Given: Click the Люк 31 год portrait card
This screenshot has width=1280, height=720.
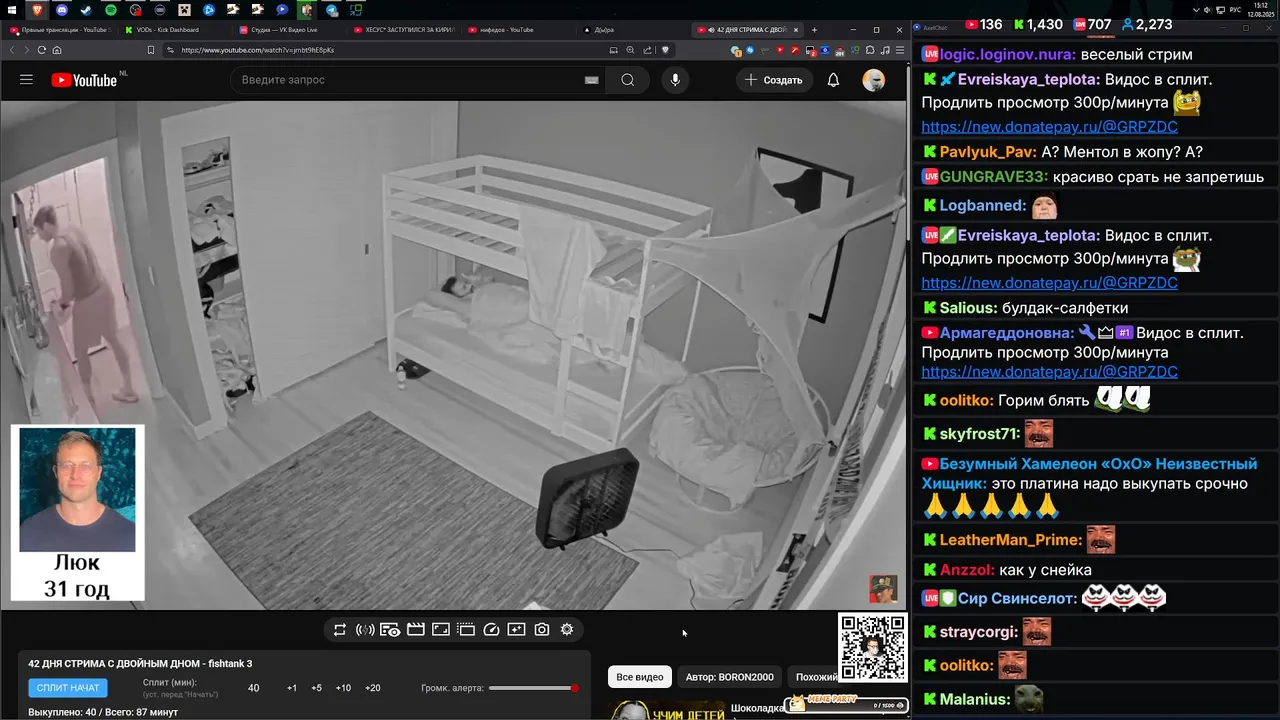Looking at the screenshot, I should click(x=77, y=513).
